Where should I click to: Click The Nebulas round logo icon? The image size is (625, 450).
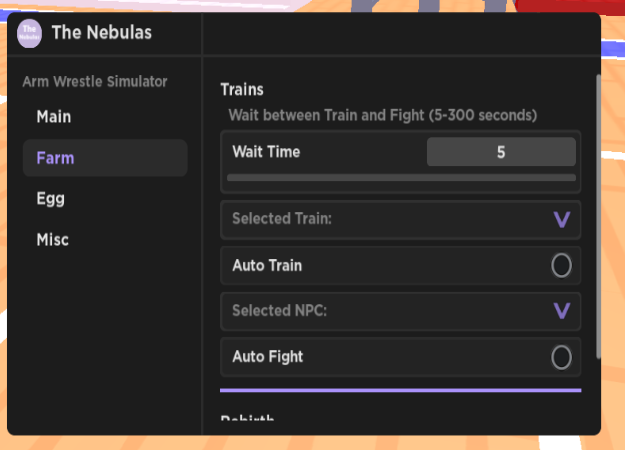point(29,33)
